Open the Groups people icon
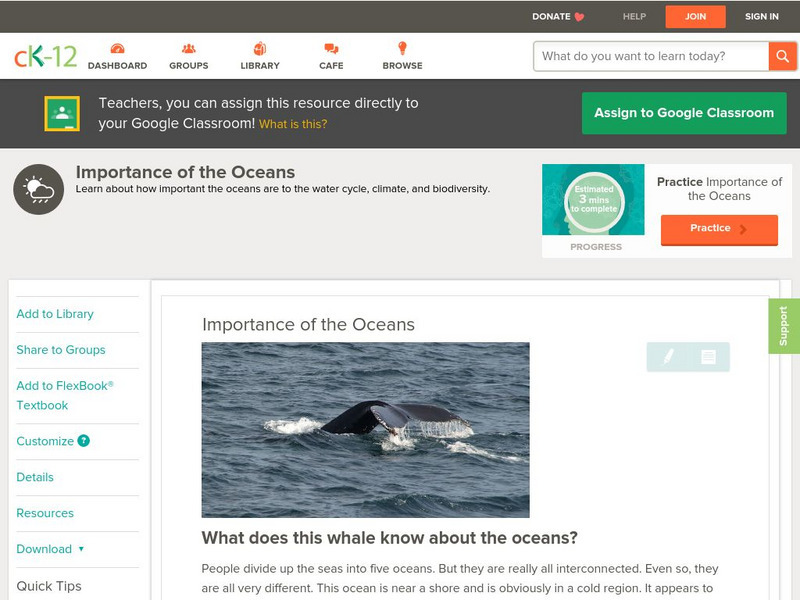This screenshot has height=600, width=800. pos(189,48)
